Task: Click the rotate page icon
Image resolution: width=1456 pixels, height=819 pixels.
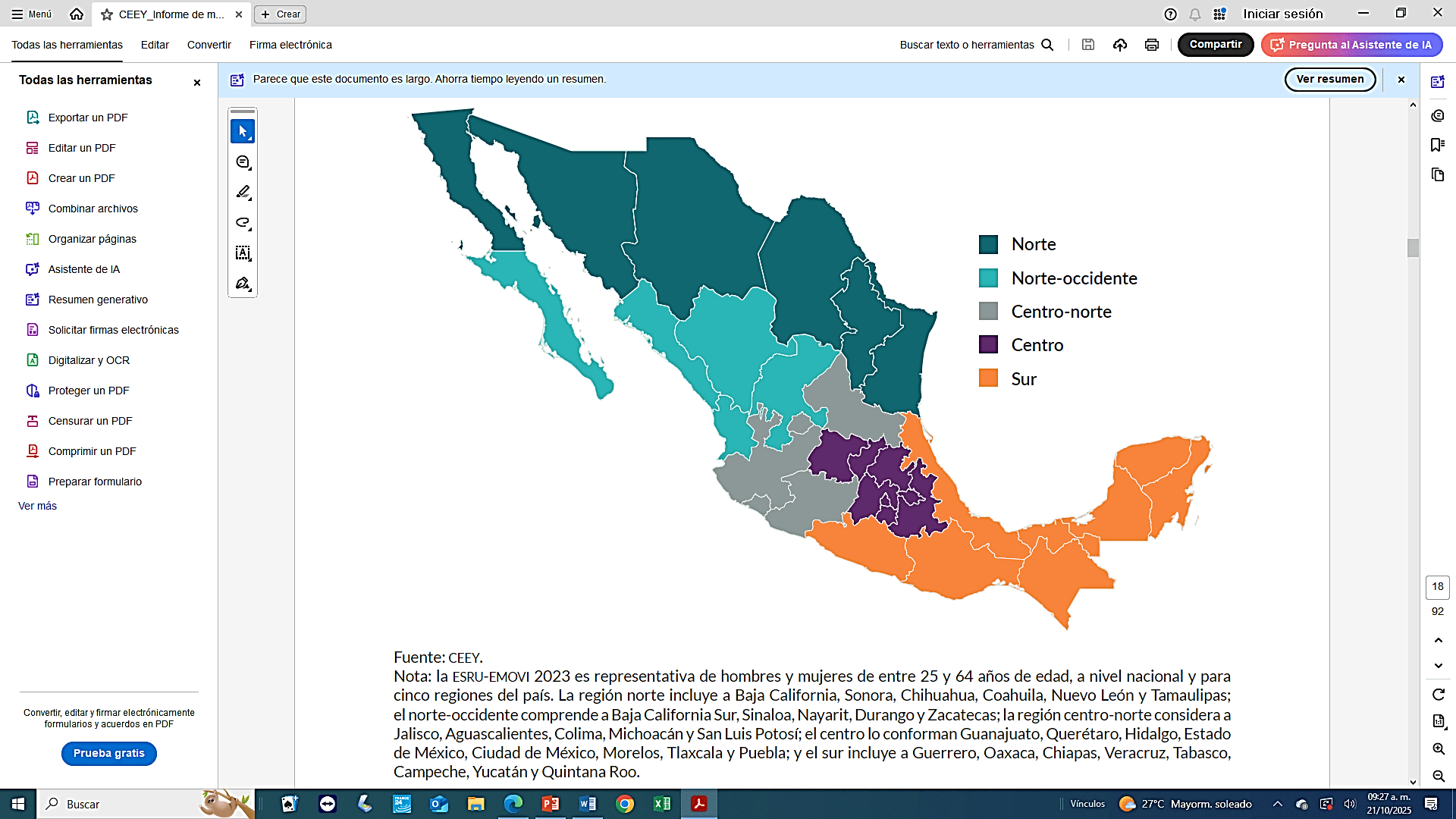Action: point(1439,695)
